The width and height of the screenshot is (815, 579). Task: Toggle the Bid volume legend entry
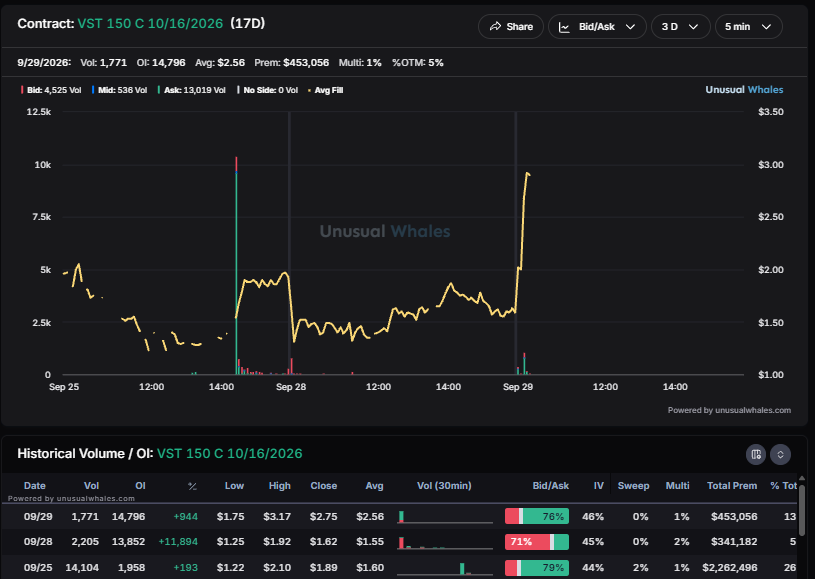point(51,90)
